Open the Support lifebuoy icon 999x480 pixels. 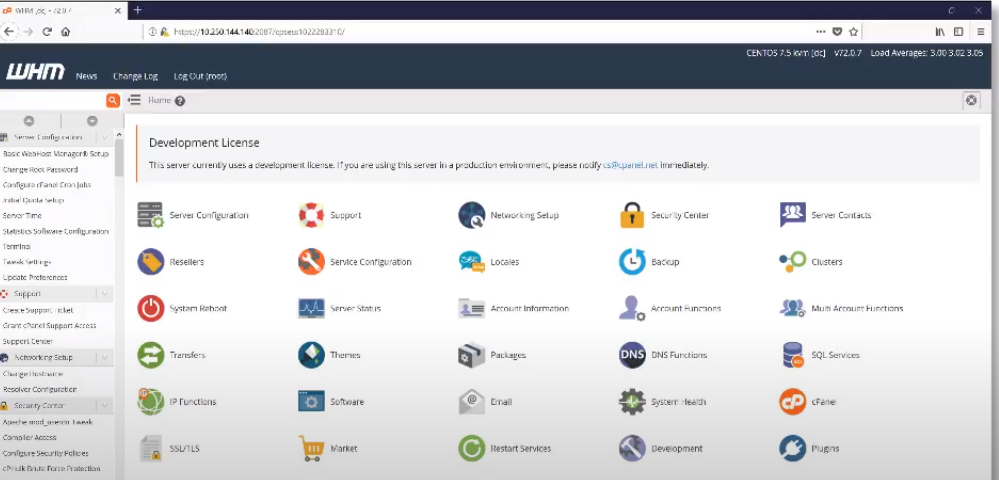coord(311,215)
